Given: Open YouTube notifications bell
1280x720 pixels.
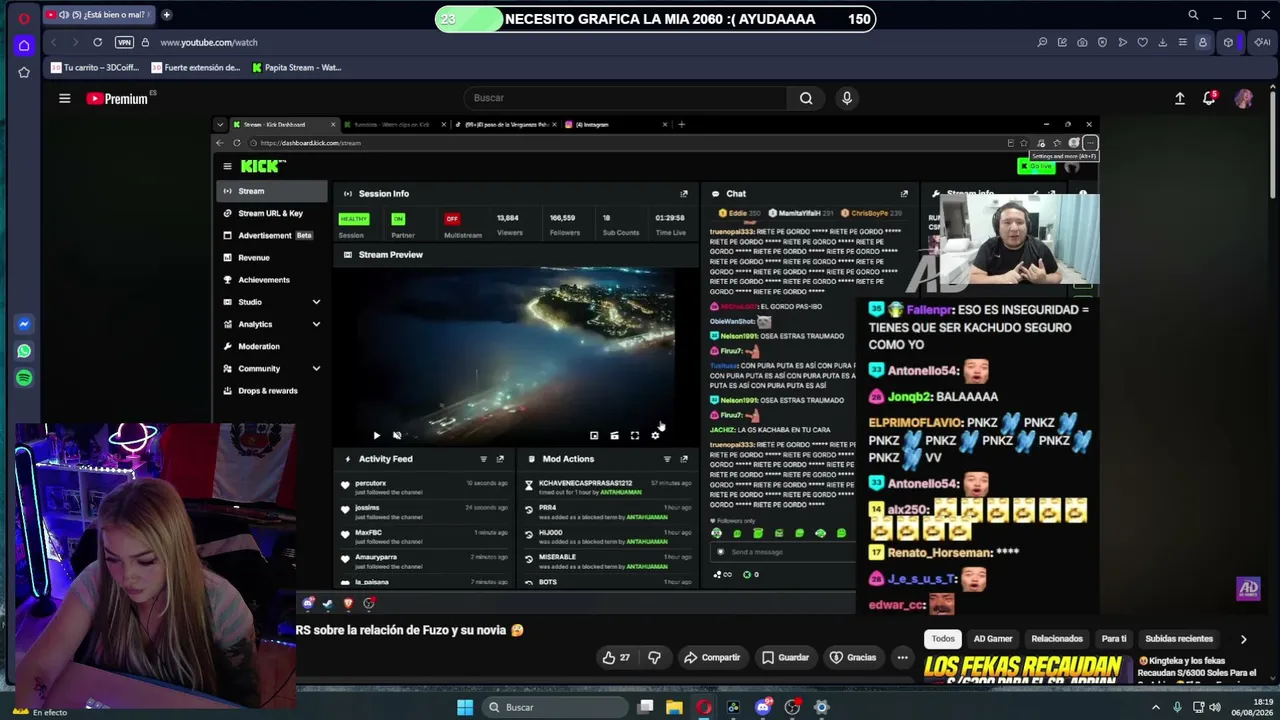Looking at the screenshot, I should pyautogui.click(x=1210, y=98).
